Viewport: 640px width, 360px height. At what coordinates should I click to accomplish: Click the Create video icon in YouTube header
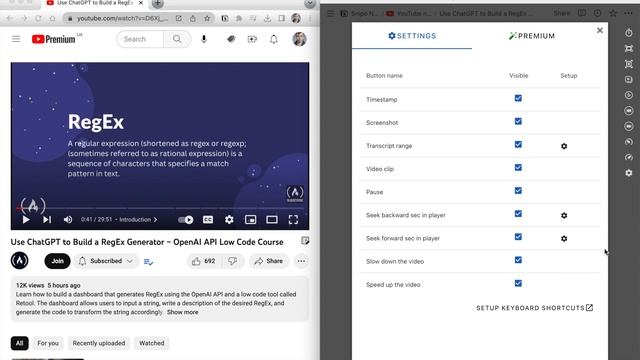click(x=252, y=39)
